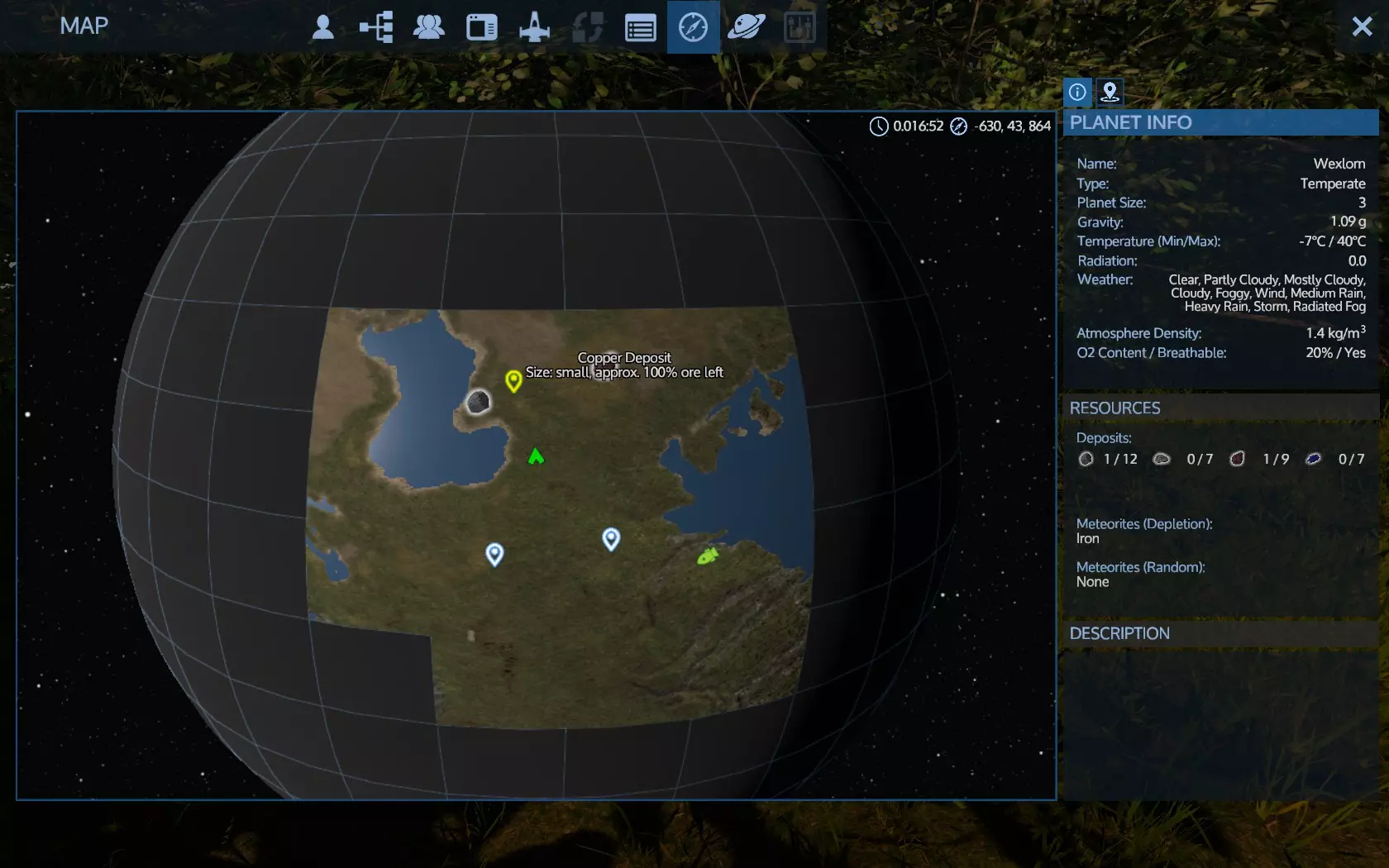Click the random meteorites value None
This screenshot has width=1389, height=868.
tap(1092, 582)
